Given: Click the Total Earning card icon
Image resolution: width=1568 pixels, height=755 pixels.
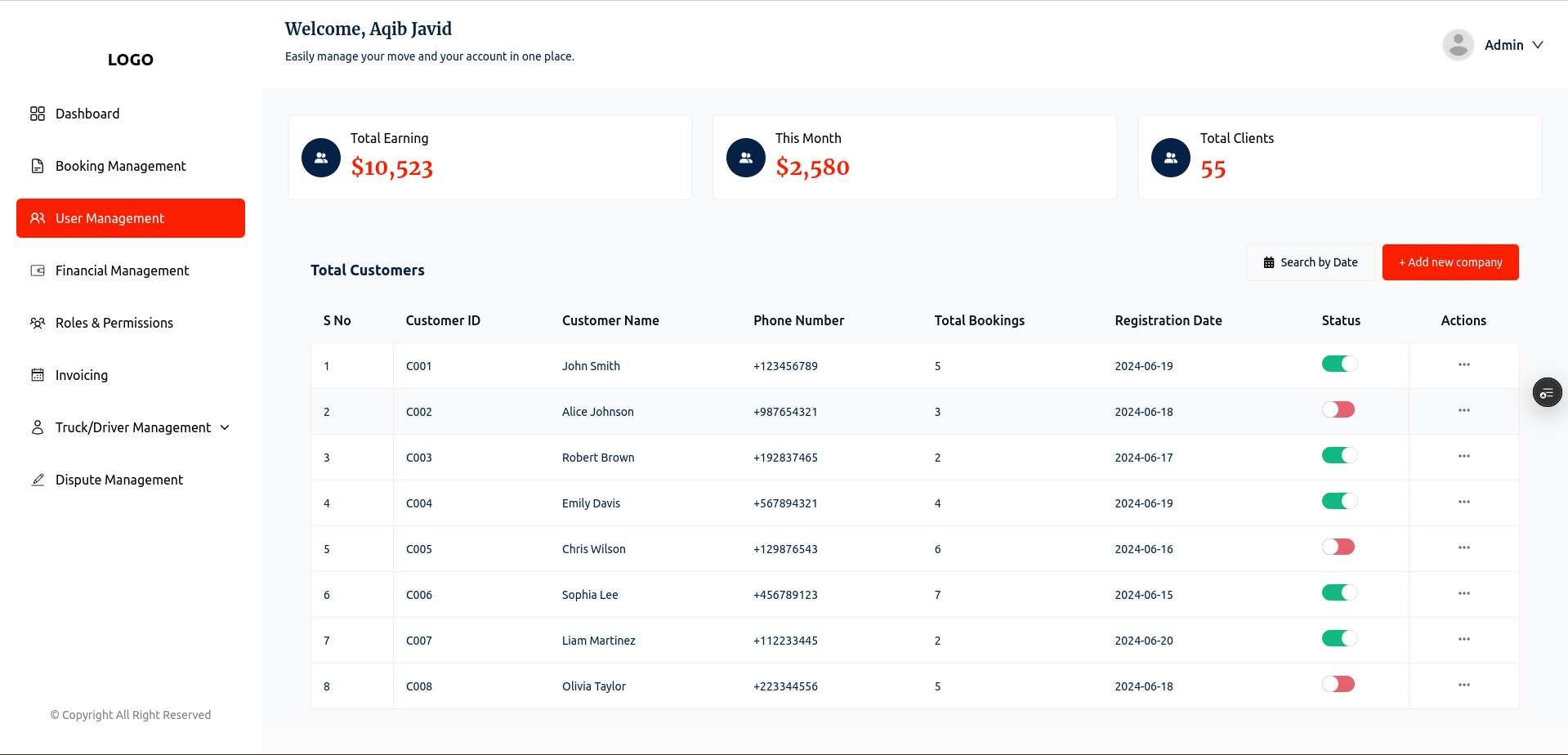Looking at the screenshot, I should (x=321, y=158).
